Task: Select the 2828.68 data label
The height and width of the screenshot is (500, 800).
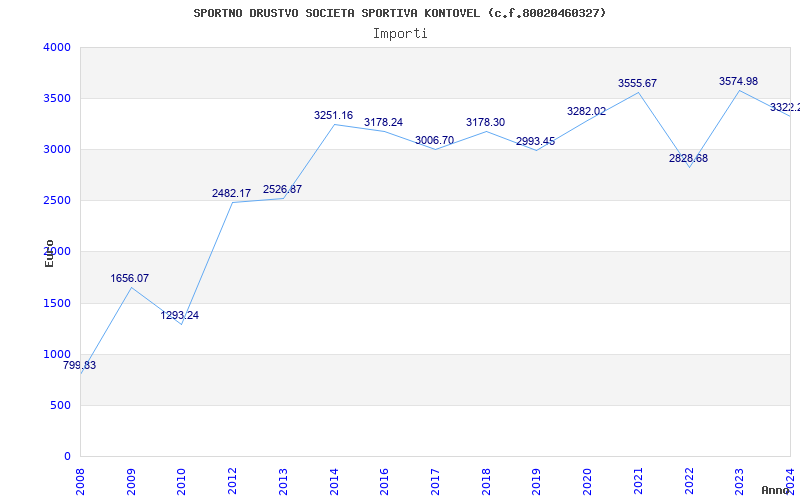Action: click(688, 158)
